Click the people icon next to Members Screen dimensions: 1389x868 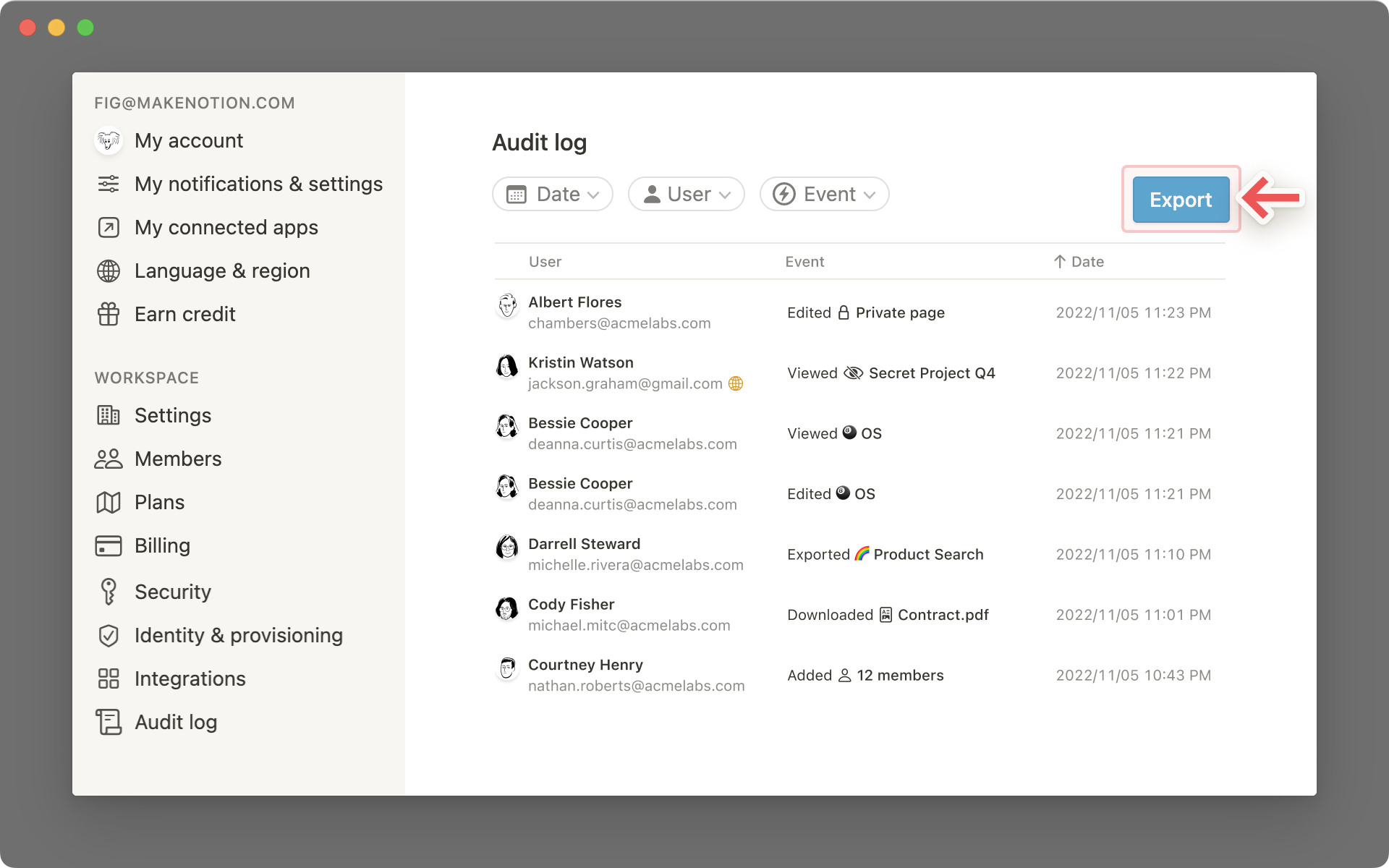pos(109,459)
